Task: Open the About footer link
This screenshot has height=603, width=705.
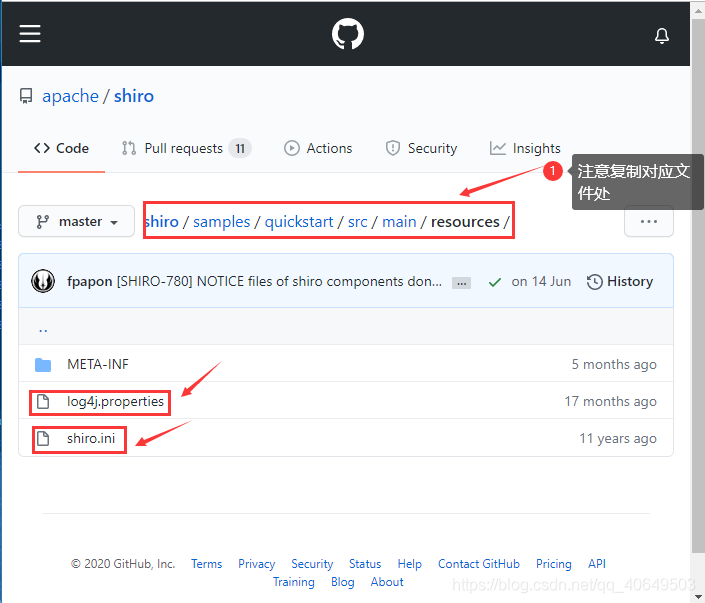Action: [387, 582]
